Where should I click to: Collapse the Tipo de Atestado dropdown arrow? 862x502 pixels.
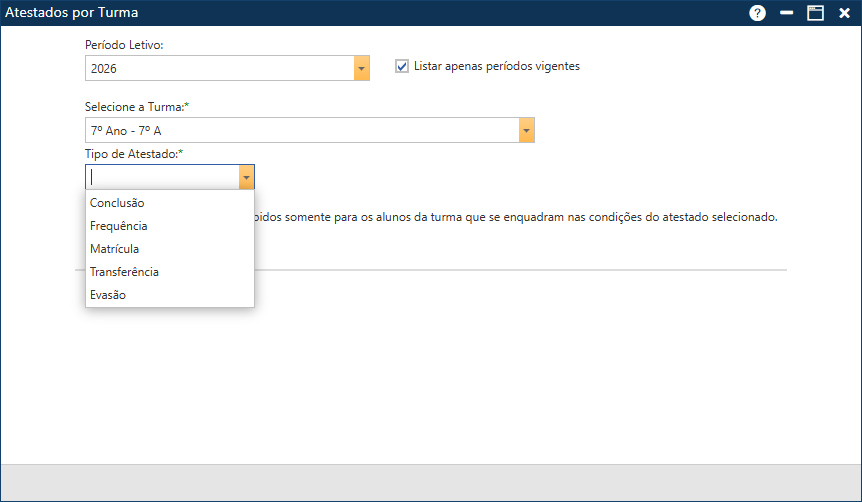coord(246,177)
